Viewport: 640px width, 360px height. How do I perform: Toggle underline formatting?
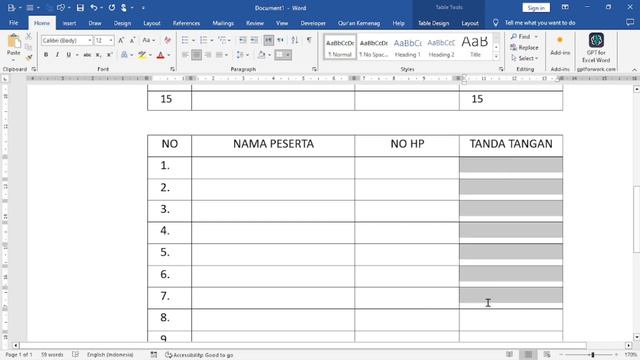pos(69,55)
